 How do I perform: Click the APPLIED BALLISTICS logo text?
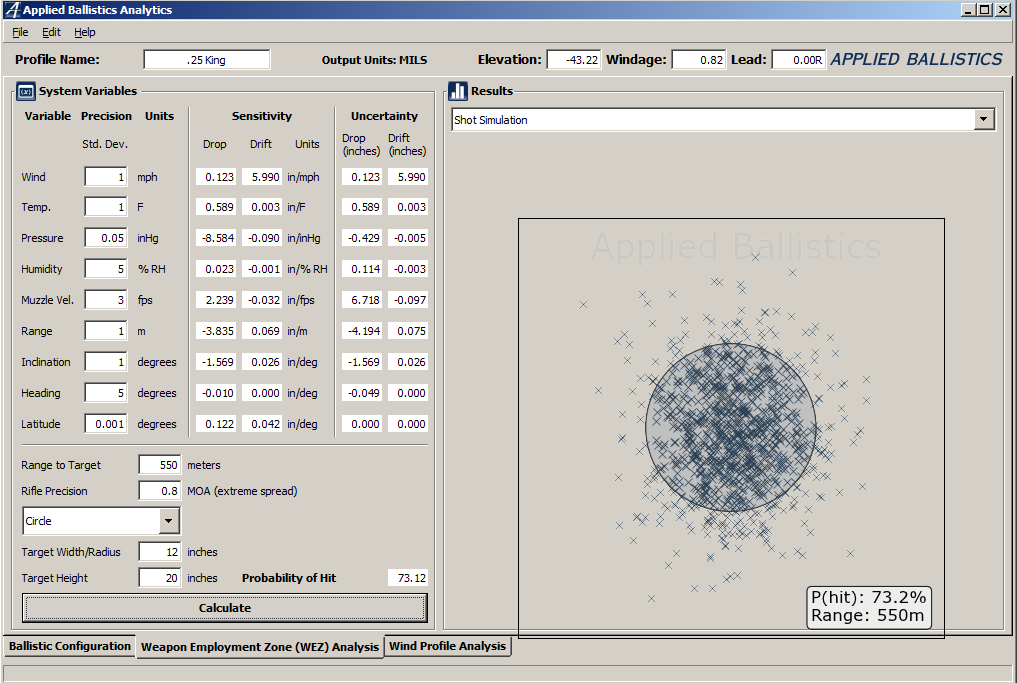tap(916, 59)
